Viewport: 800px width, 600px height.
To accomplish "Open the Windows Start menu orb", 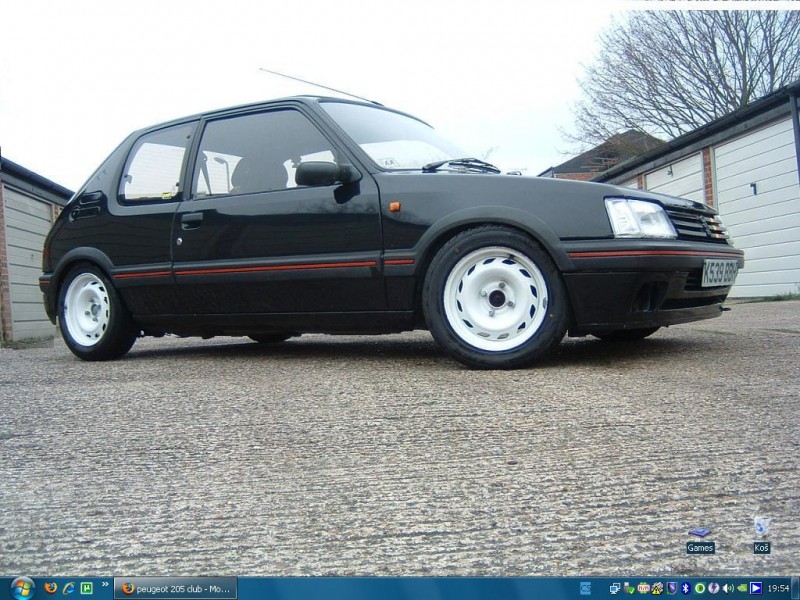I will click(21, 588).
